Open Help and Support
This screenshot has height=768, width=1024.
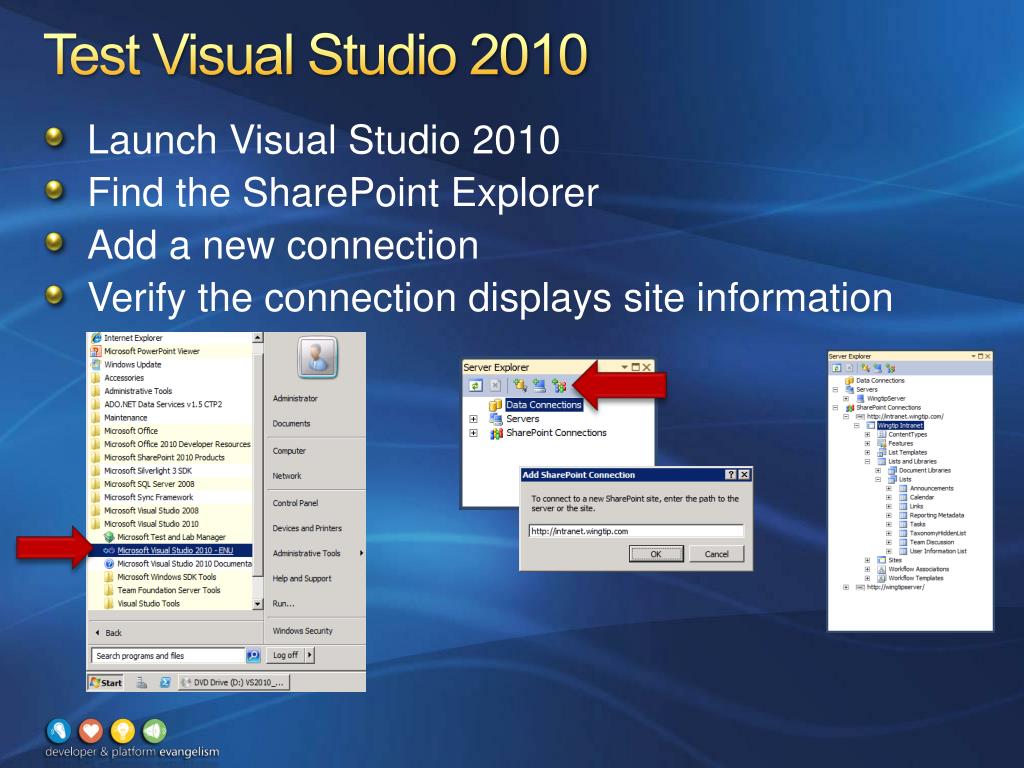click(302, 579)
